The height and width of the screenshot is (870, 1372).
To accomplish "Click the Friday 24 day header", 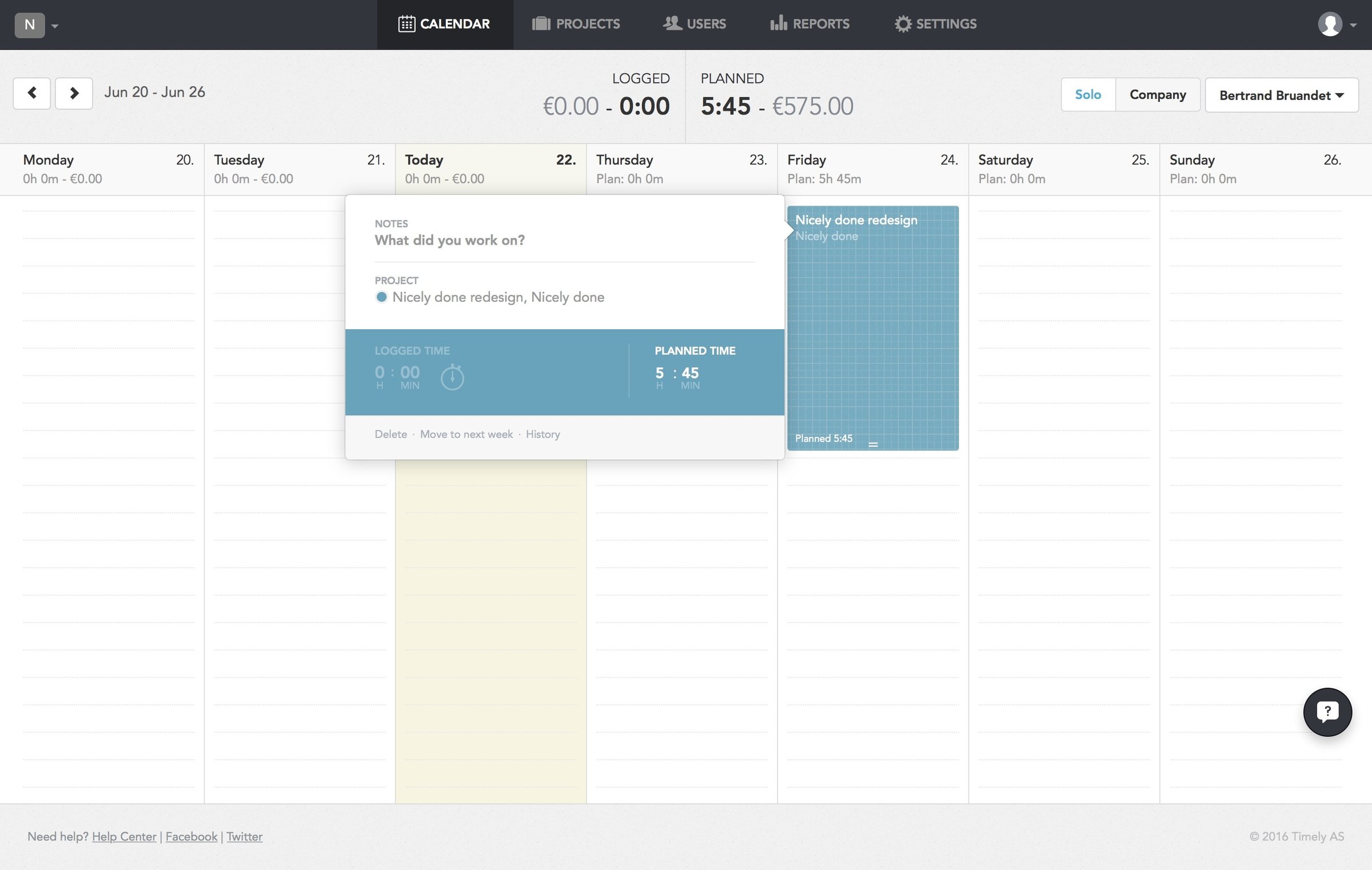I will (x=873, y=169).
